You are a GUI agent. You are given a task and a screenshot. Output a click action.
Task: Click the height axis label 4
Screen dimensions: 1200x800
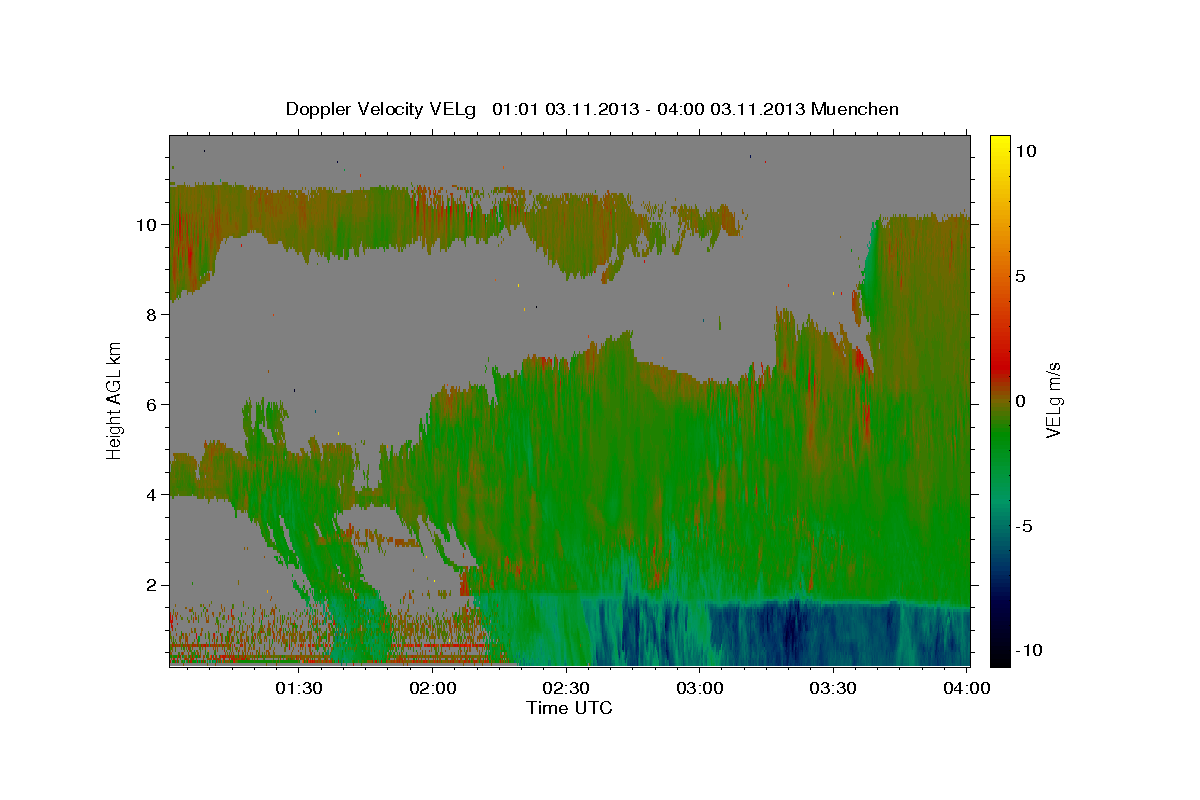pos(153,495)
